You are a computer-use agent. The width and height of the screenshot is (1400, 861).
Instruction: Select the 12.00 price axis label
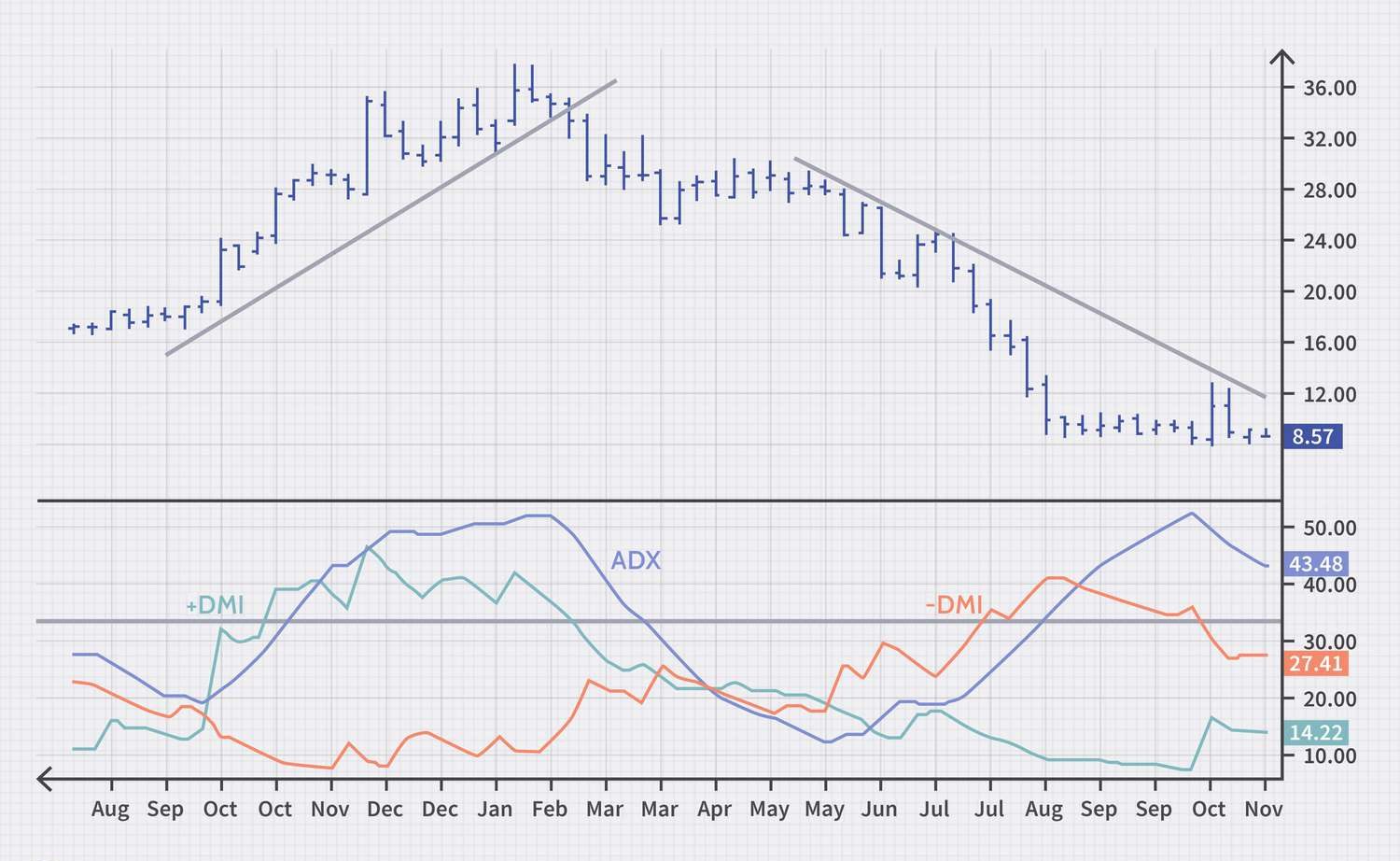[x=1330, y=395]
